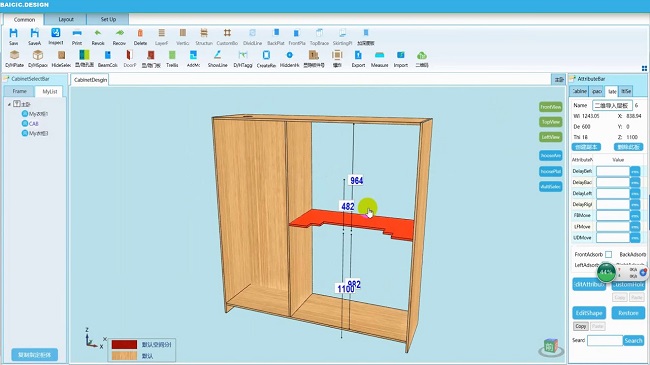Screen dimensions: 650x365
Task: Click the FrontView button
Action: pos(551,107)
